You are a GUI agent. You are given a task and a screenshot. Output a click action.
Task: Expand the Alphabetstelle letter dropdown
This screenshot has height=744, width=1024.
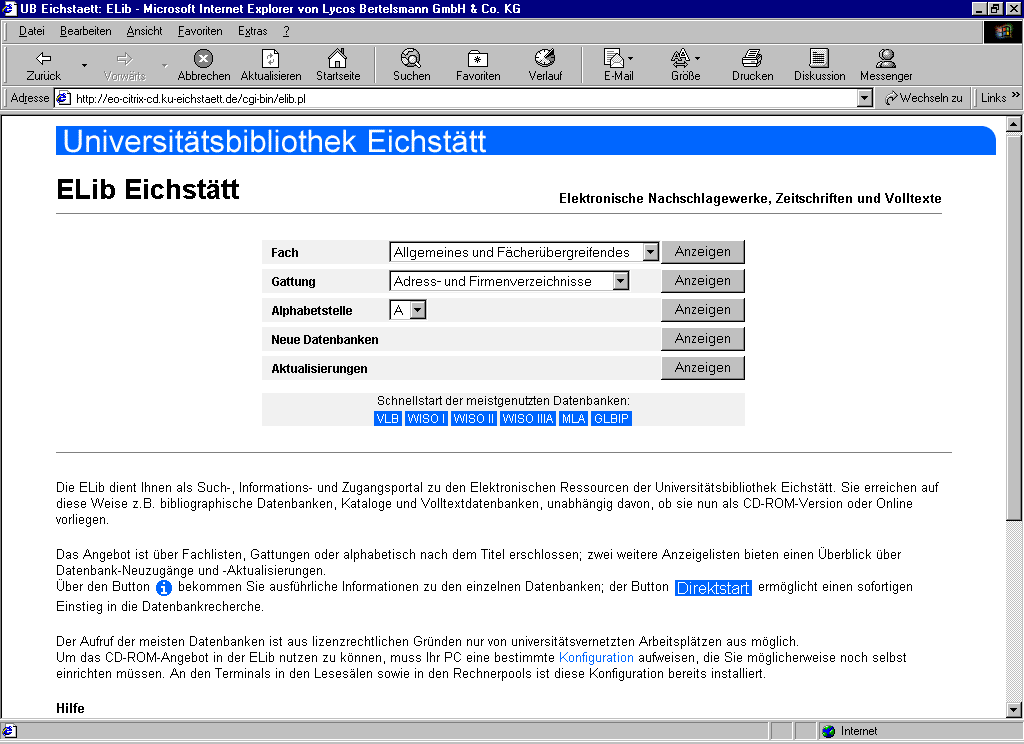coord(418,310)
